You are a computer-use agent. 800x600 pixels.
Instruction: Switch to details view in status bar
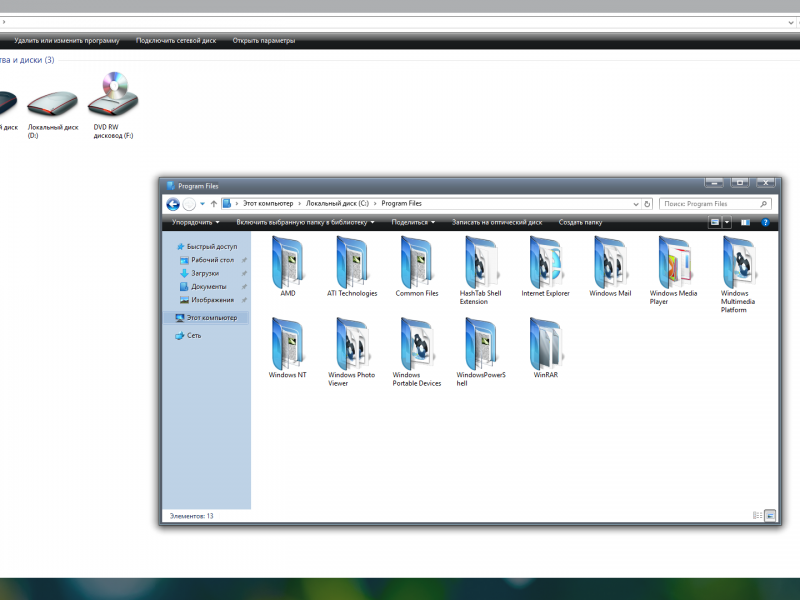point(757,515)
